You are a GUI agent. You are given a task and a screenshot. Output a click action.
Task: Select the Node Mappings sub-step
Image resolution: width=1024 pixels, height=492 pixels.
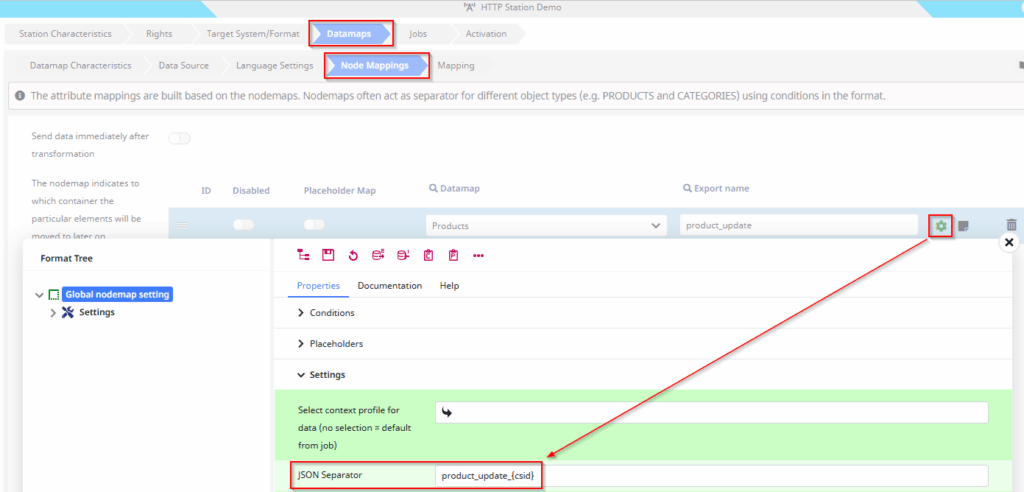pyautogui.click(x=377, y=65)
